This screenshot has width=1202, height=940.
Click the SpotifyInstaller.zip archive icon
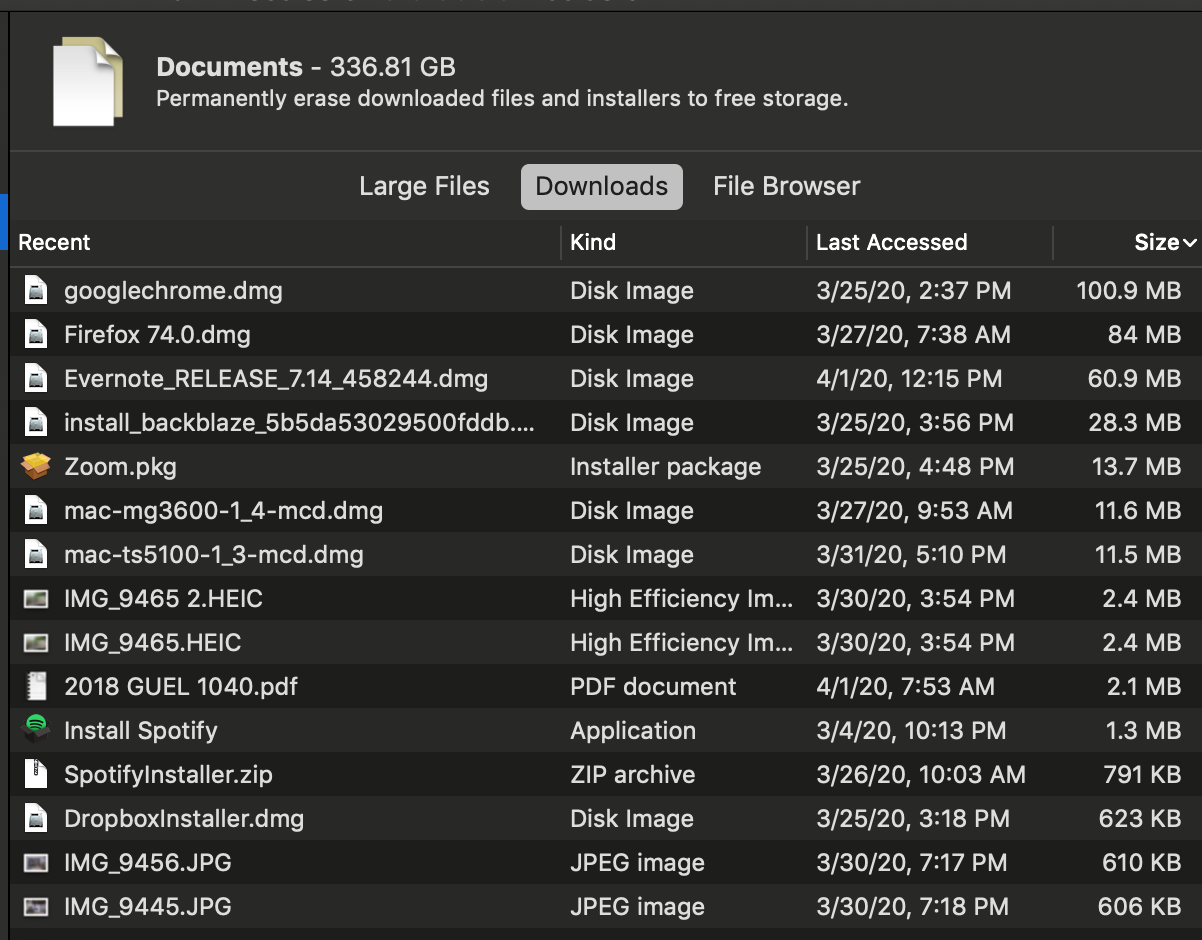(36, 775)
